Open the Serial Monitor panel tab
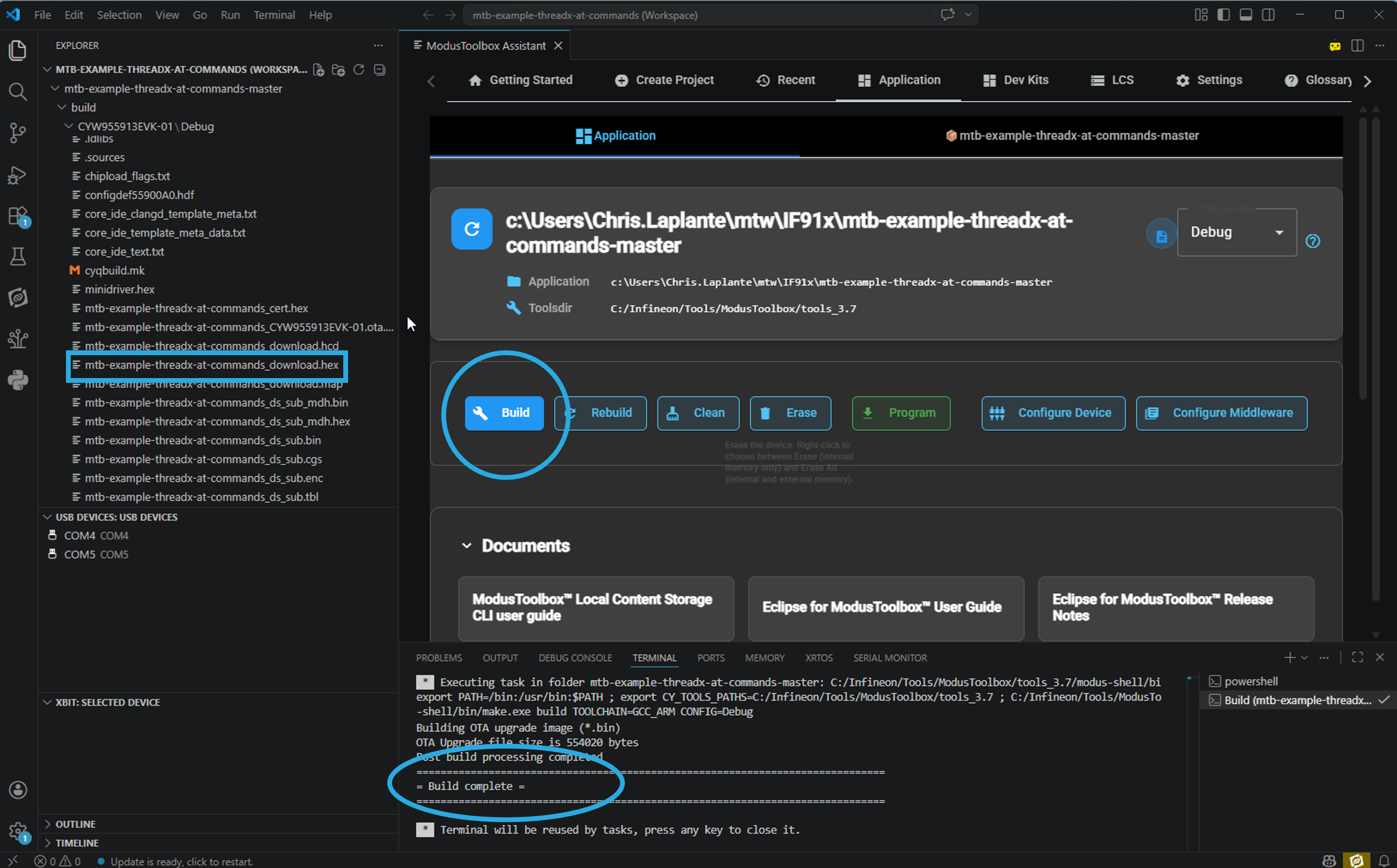 (890, 658)
